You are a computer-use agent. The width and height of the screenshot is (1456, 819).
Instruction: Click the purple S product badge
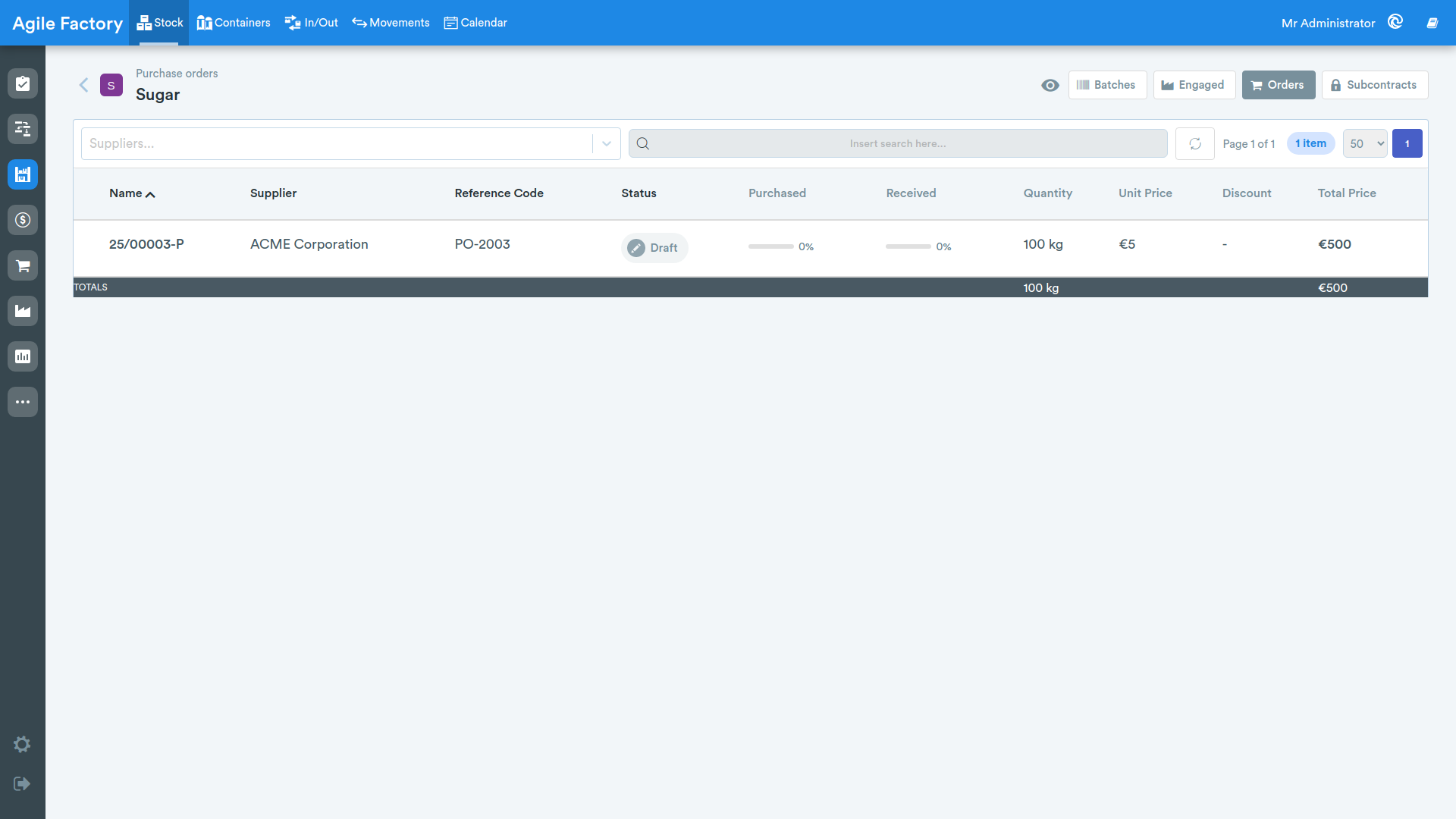tap(111, 85)
